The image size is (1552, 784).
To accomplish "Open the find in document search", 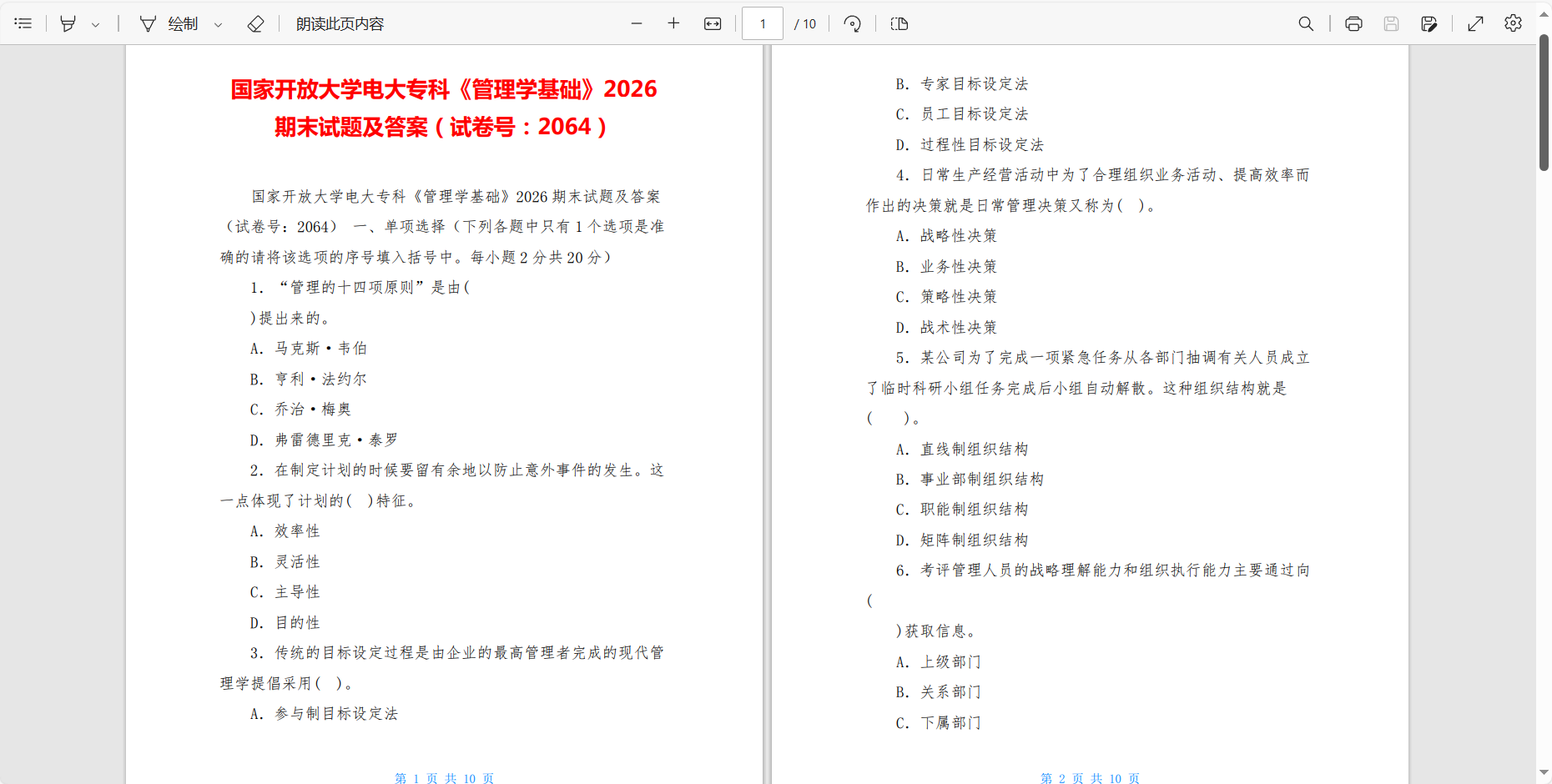I will 1306,23.
